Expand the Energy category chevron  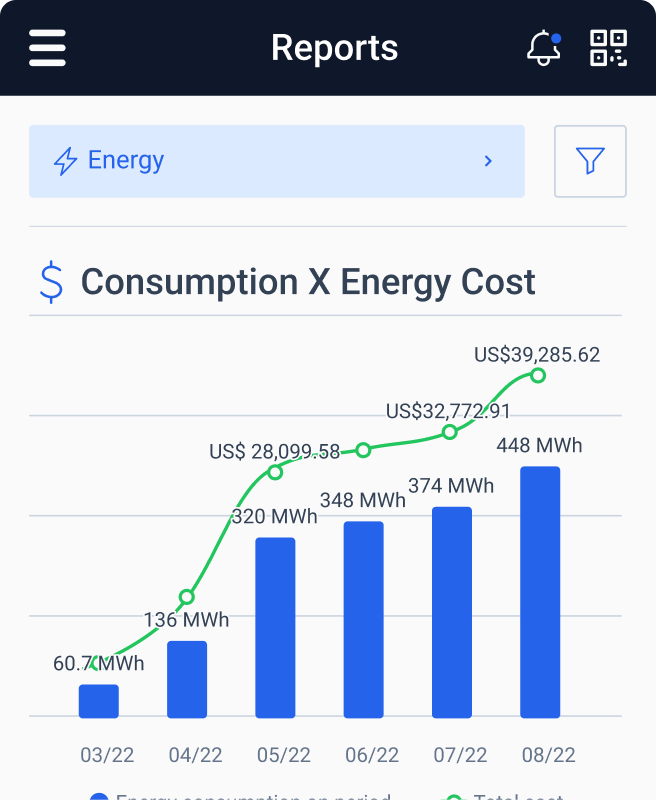pos(488,161)
